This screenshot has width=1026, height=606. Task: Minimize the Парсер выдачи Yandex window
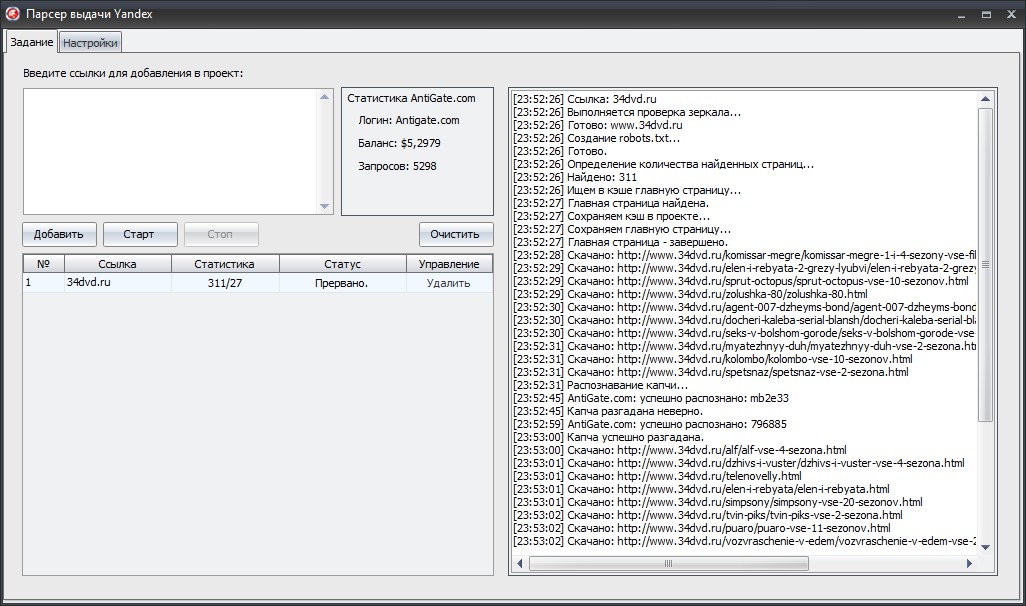[x=961, y=14]
